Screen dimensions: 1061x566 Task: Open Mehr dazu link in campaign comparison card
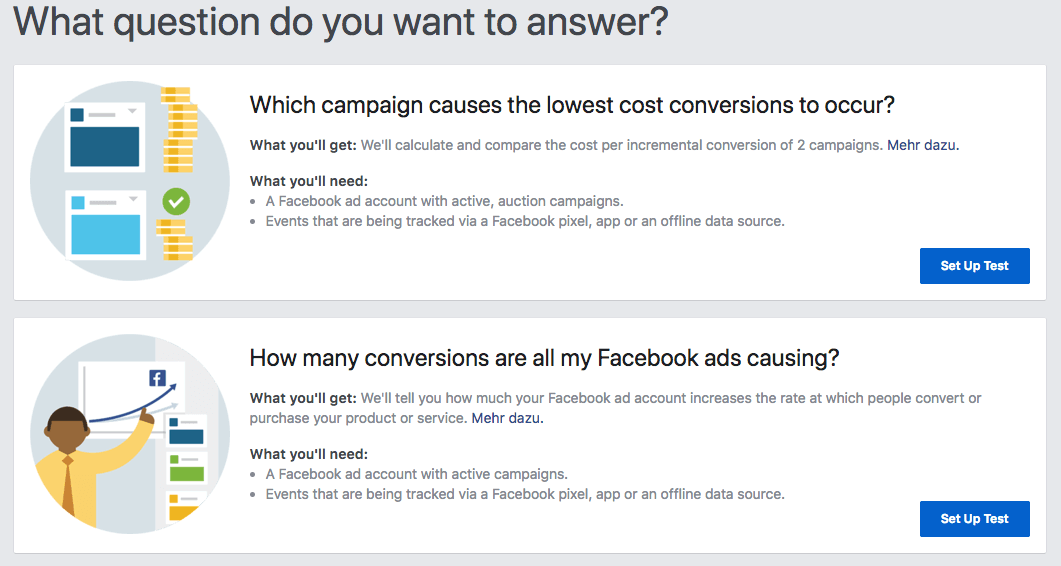[922, 145]
